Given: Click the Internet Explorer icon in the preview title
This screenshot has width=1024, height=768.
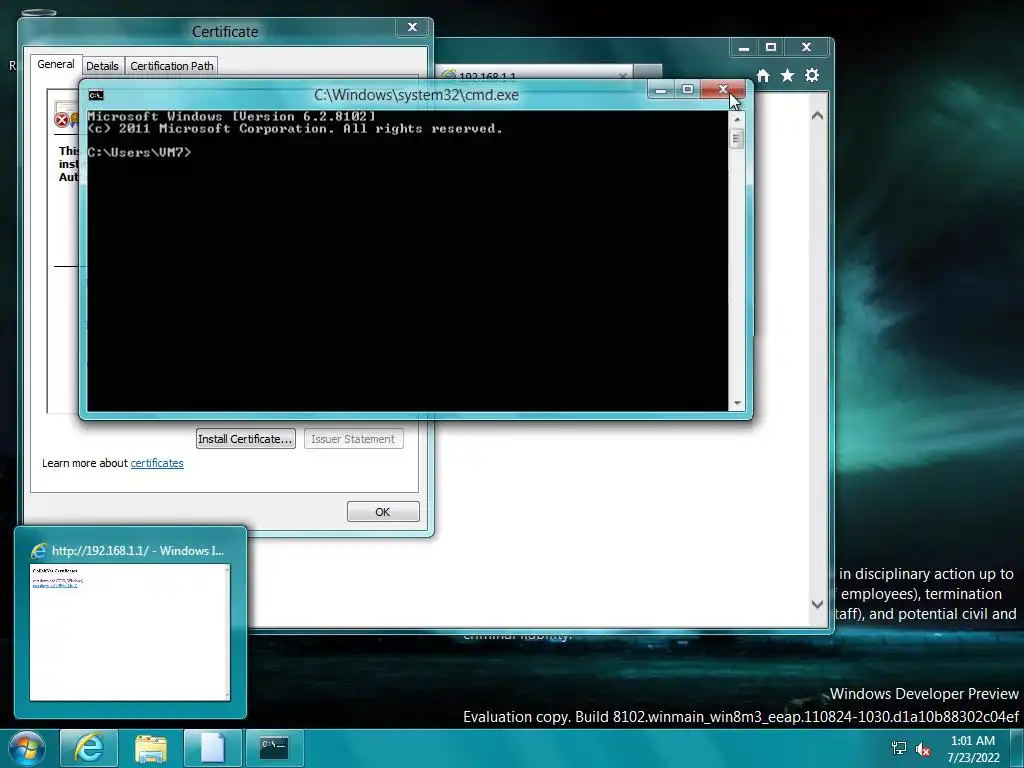Looking at the screenshot, I should pyautogui.click(x=39, y=551).
